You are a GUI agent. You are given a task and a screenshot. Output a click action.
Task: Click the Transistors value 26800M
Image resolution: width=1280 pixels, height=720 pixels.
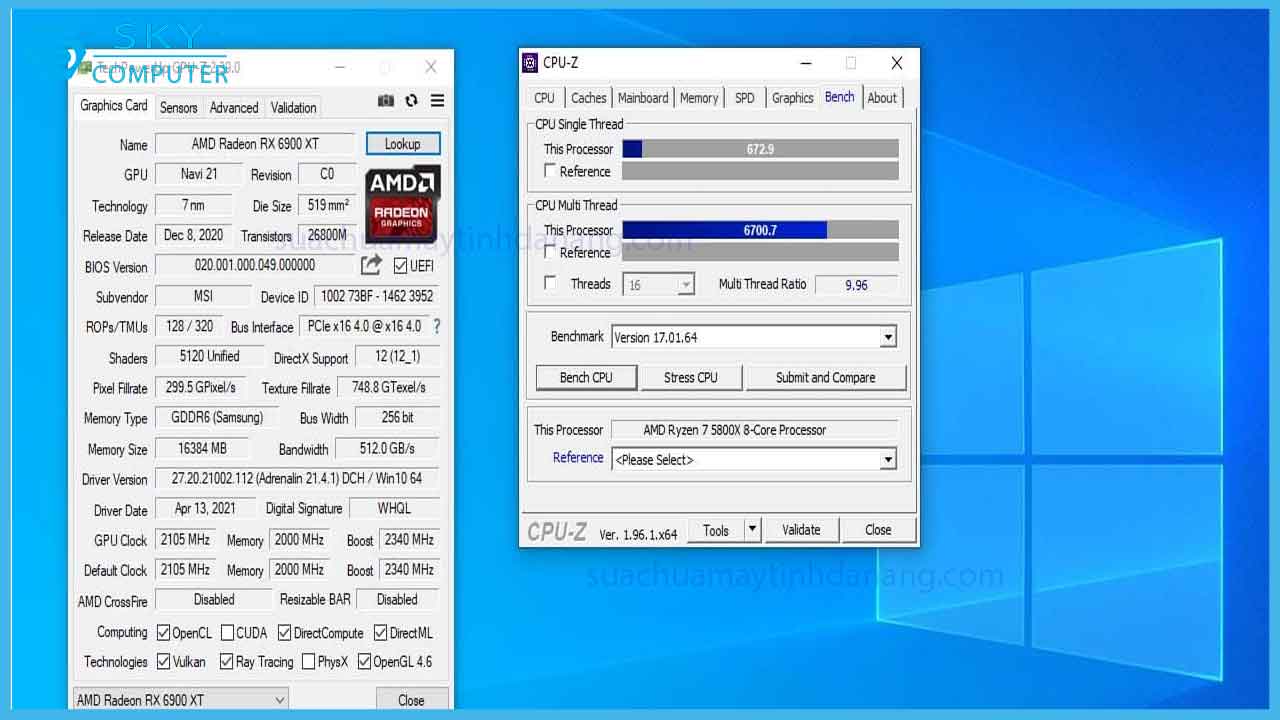(327, 235)
